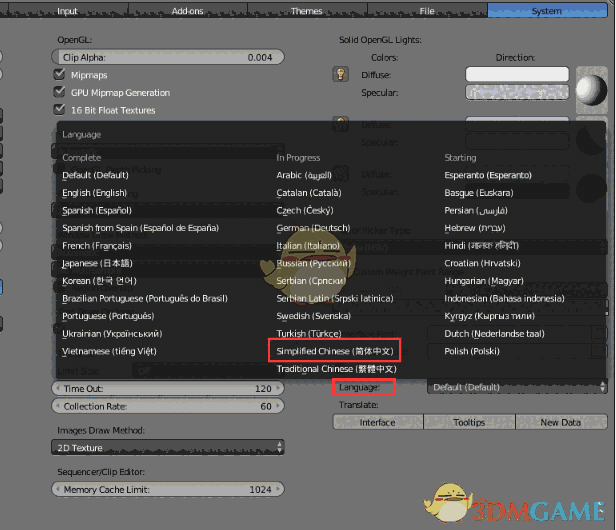
Task: Open the Images Draw Method 2D Texture dropdown
Action: [x=168, y=448]
